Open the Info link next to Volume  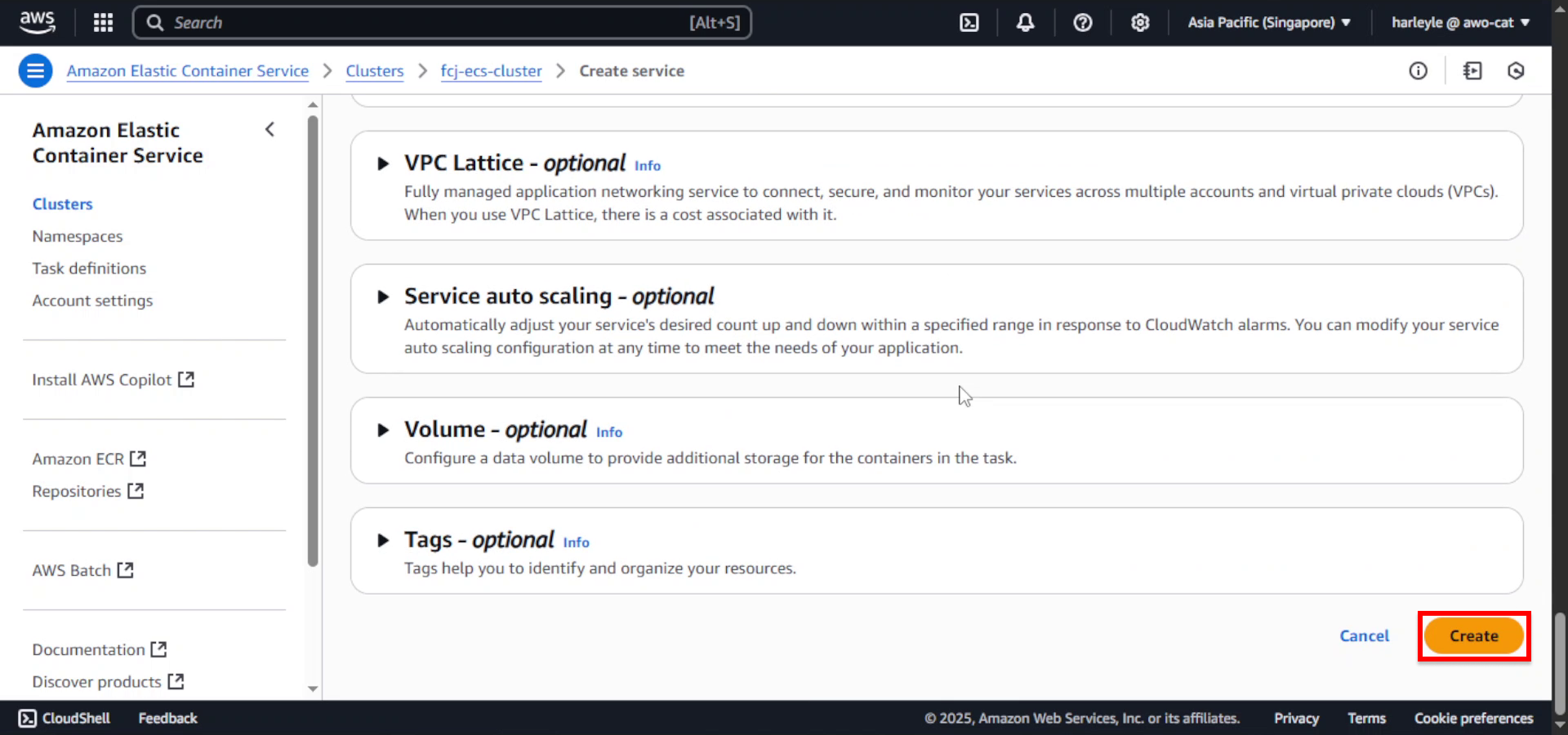coord(609,432)
